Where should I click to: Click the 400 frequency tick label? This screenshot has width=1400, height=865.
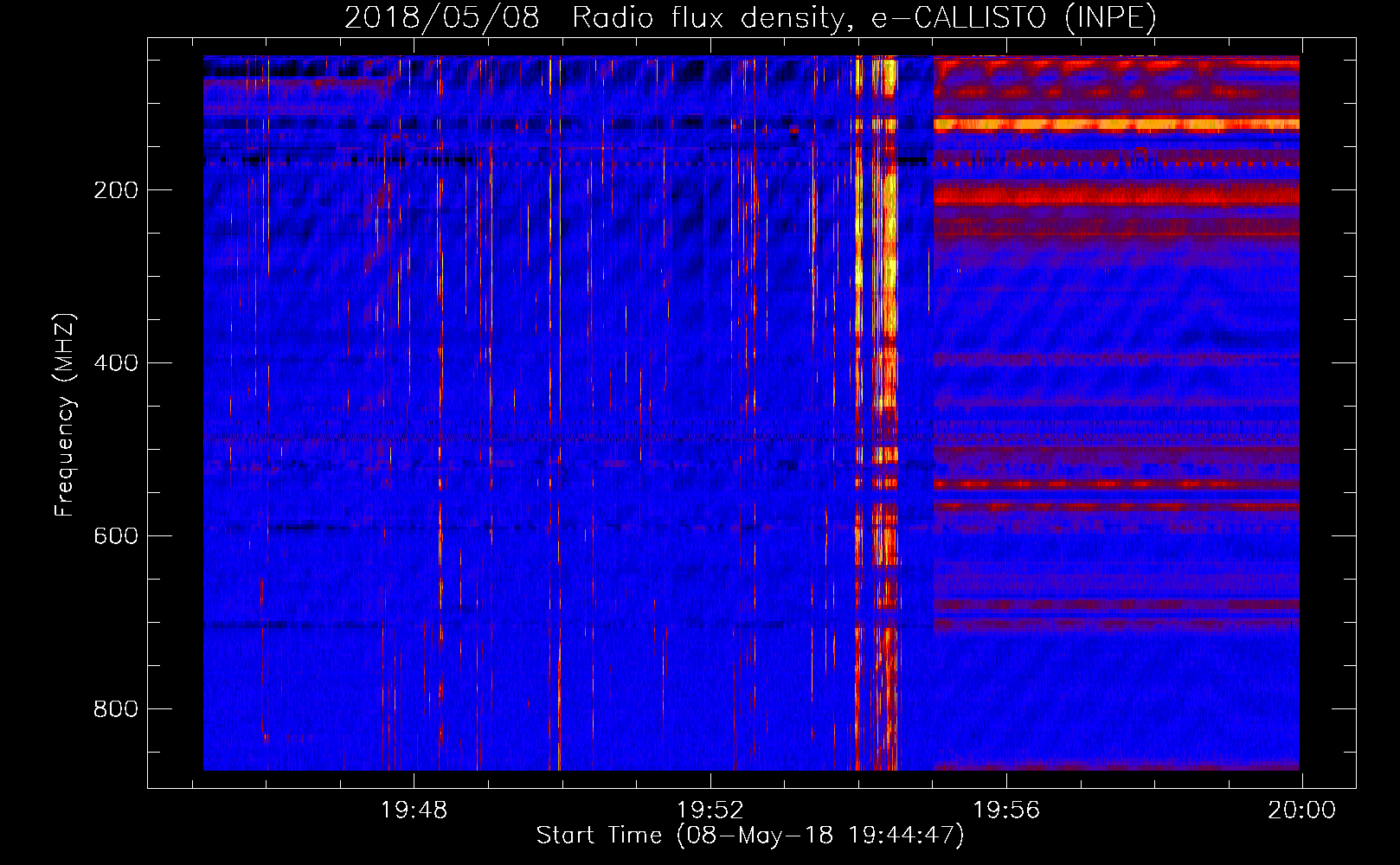click(116, 363)
